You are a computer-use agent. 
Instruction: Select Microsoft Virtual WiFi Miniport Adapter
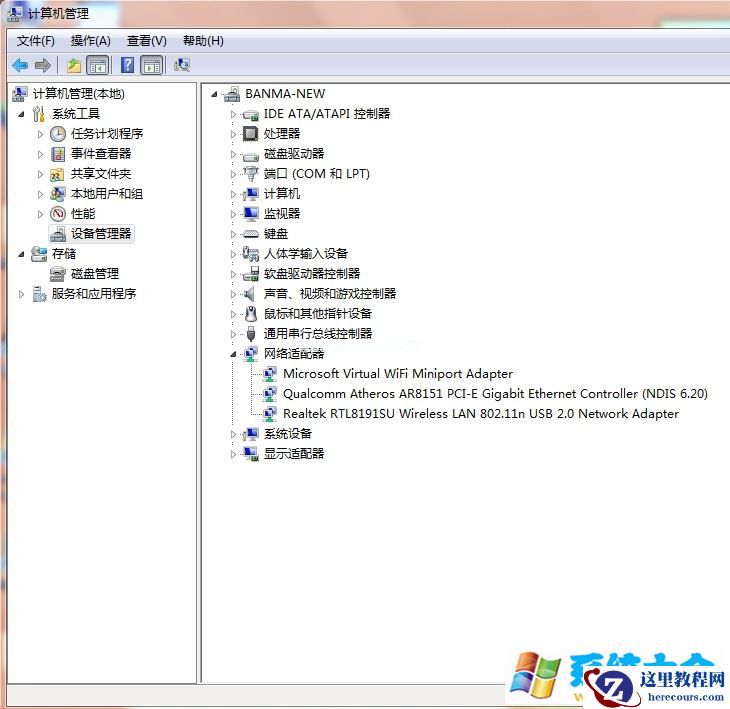[398, 374]
